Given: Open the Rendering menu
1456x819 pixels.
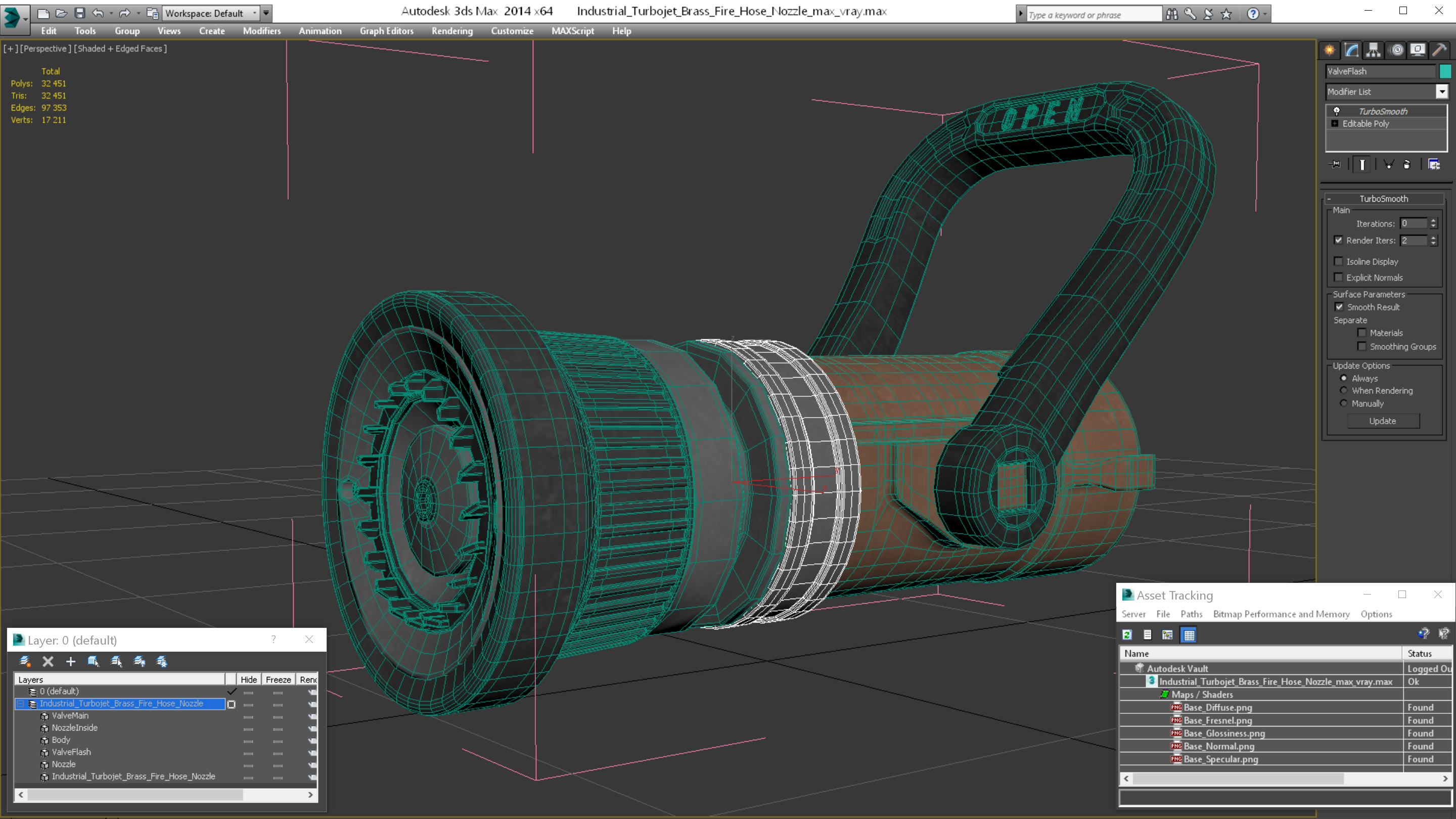Looking at the screenshot, I should [x=451, y=31].
